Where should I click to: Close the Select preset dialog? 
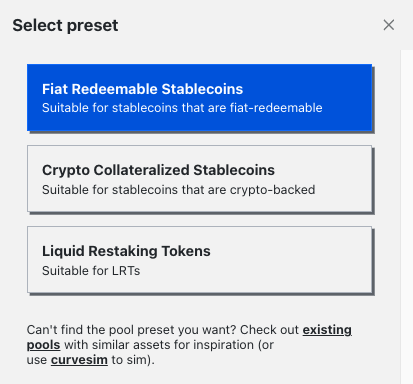tap(389, 25)
